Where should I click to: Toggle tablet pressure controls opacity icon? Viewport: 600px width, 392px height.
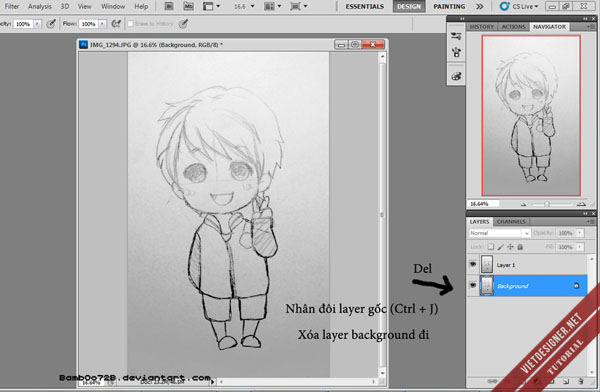tap(51, 24)
